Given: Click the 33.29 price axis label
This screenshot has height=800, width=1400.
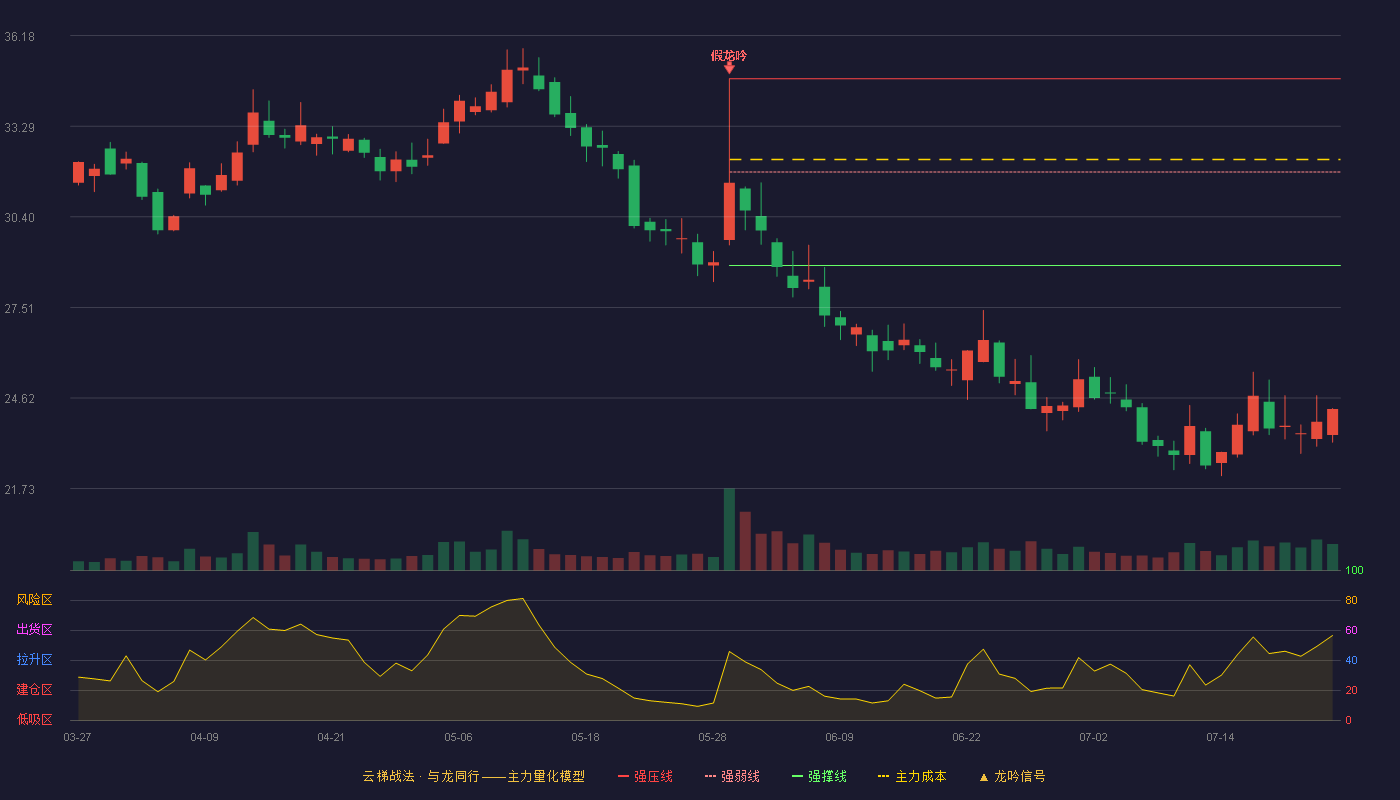Looking at the screenshot, I should [19, 128].
